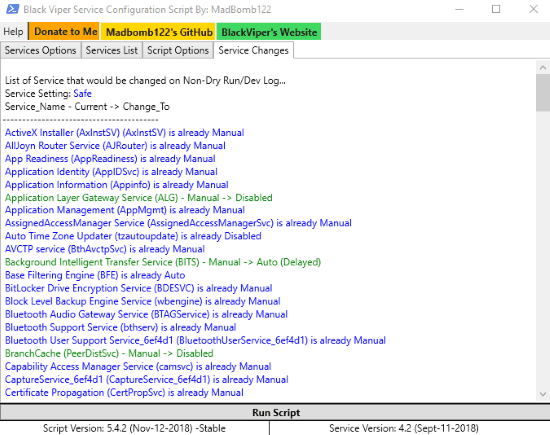Click the Capability Access Manager Service line
This screenshot has width=550, height=435.
(138, 366)
